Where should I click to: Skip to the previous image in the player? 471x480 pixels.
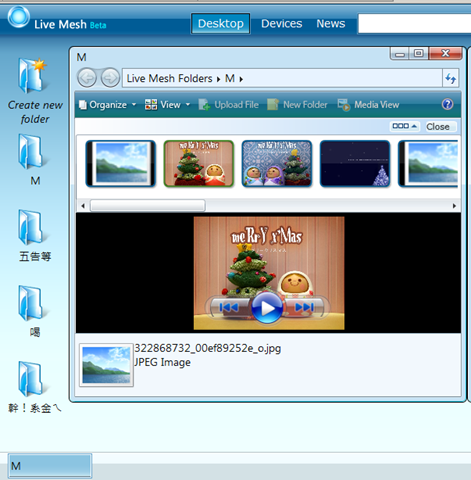tap(229, 307)
